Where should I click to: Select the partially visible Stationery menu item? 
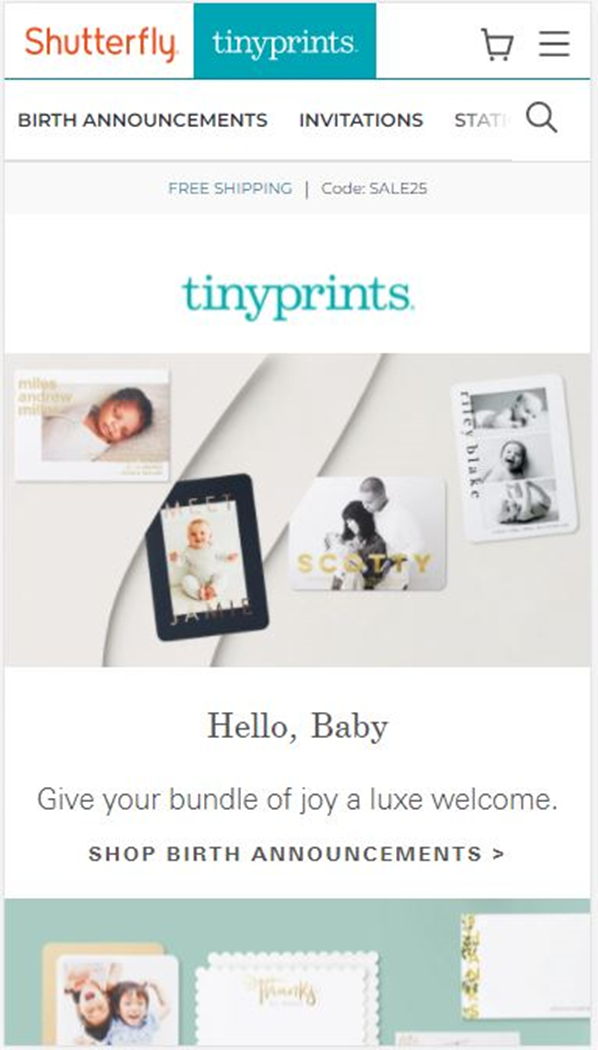click(x=483, y=121)
